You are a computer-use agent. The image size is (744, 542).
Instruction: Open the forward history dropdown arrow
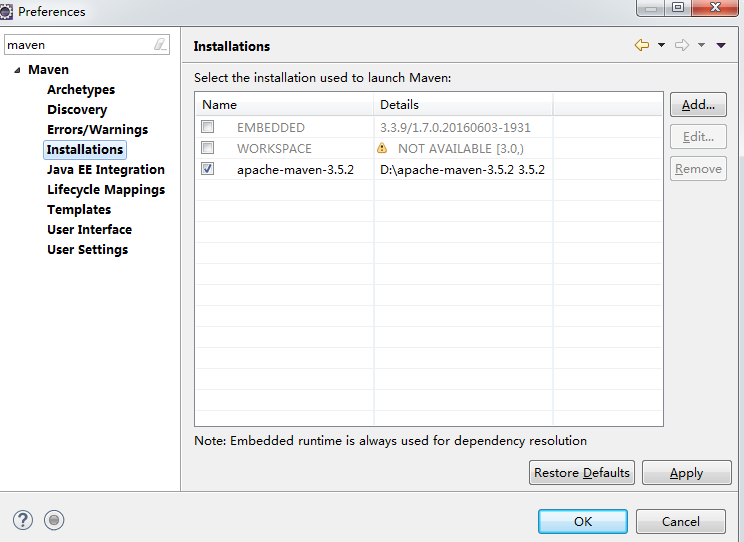(701, 46)
